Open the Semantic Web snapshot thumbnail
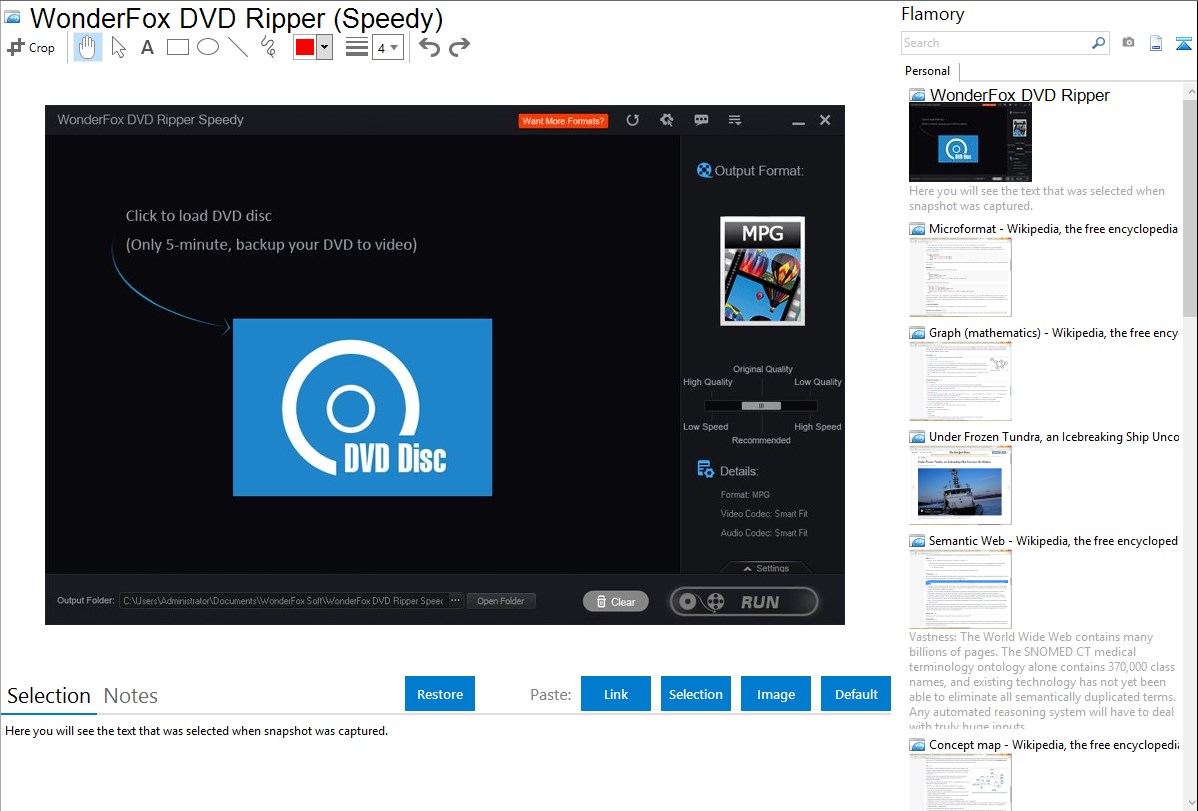Screen dimensions: 1198x811 960,589
